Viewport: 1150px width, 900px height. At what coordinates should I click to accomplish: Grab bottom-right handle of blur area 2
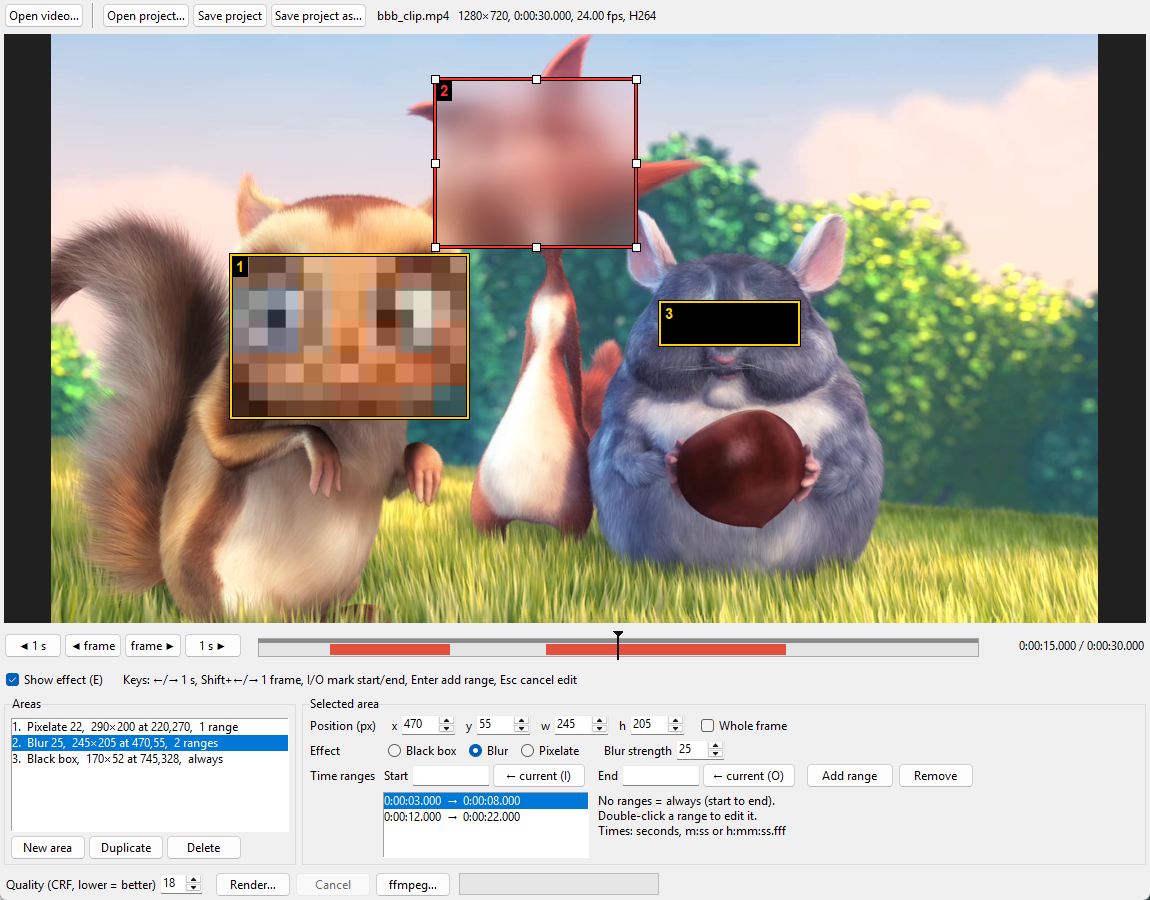pos(637,248)
